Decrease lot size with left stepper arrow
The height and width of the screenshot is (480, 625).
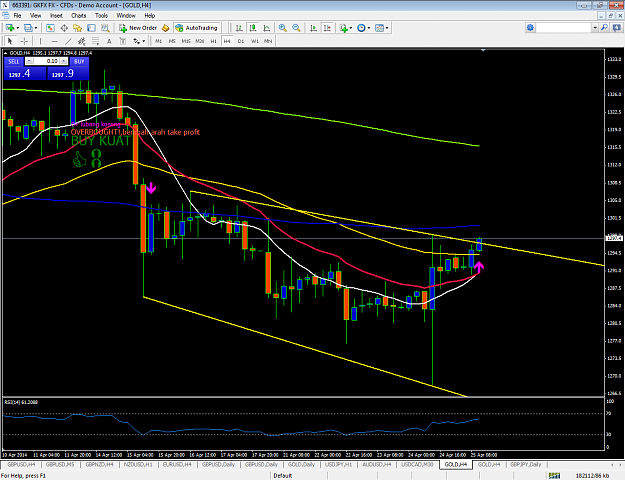point(30,61)
